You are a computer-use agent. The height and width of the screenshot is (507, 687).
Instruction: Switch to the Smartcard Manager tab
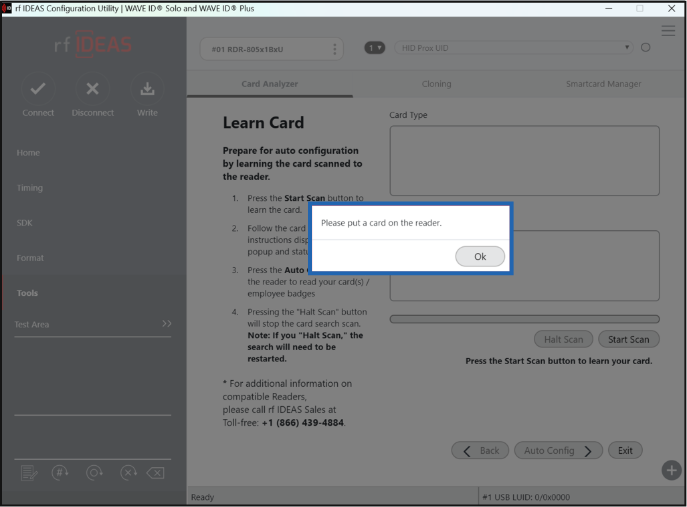[x=603, y=84]
